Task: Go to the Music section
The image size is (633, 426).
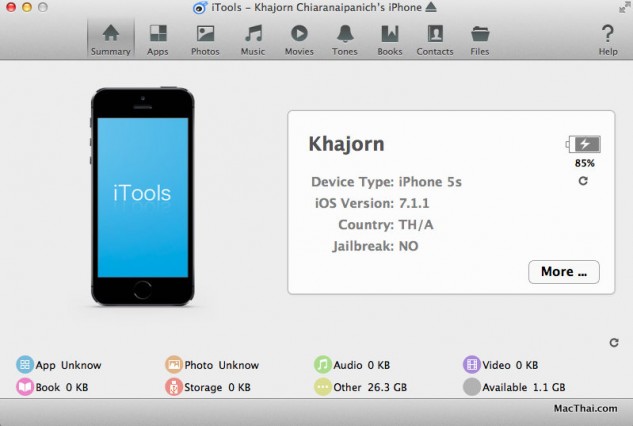Action: [x=253, y=40]
